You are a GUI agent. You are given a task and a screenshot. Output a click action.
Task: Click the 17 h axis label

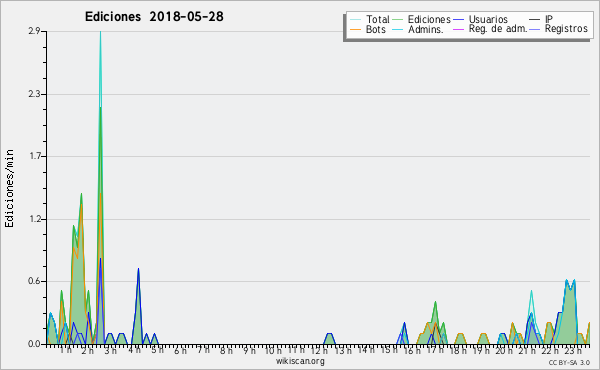click(435, 350)
